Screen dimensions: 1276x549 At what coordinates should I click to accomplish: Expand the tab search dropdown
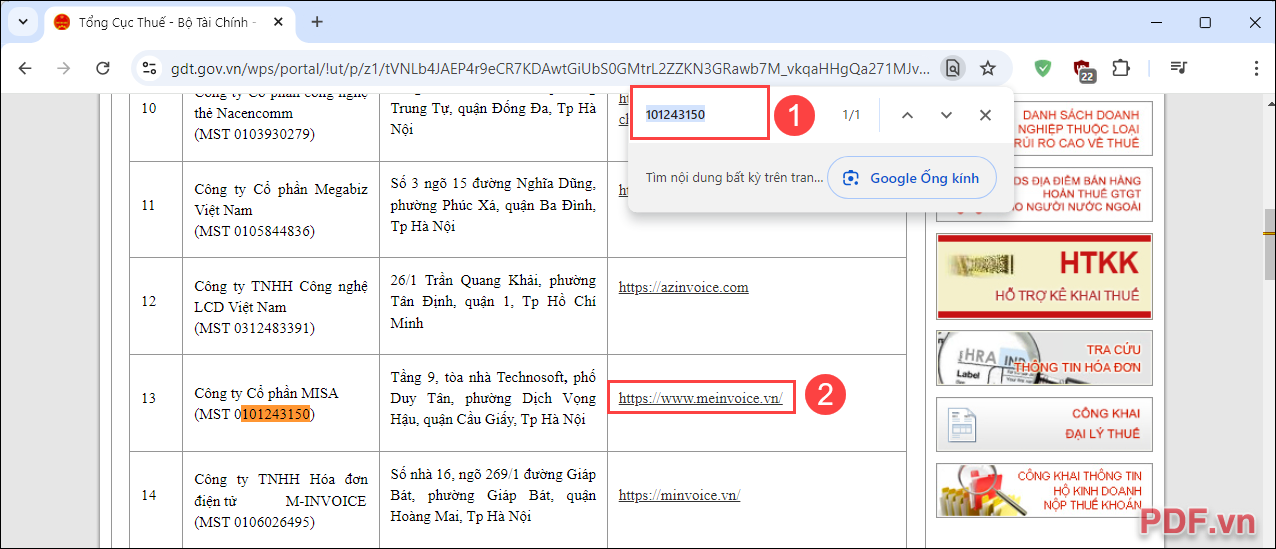tap(22, 22)
